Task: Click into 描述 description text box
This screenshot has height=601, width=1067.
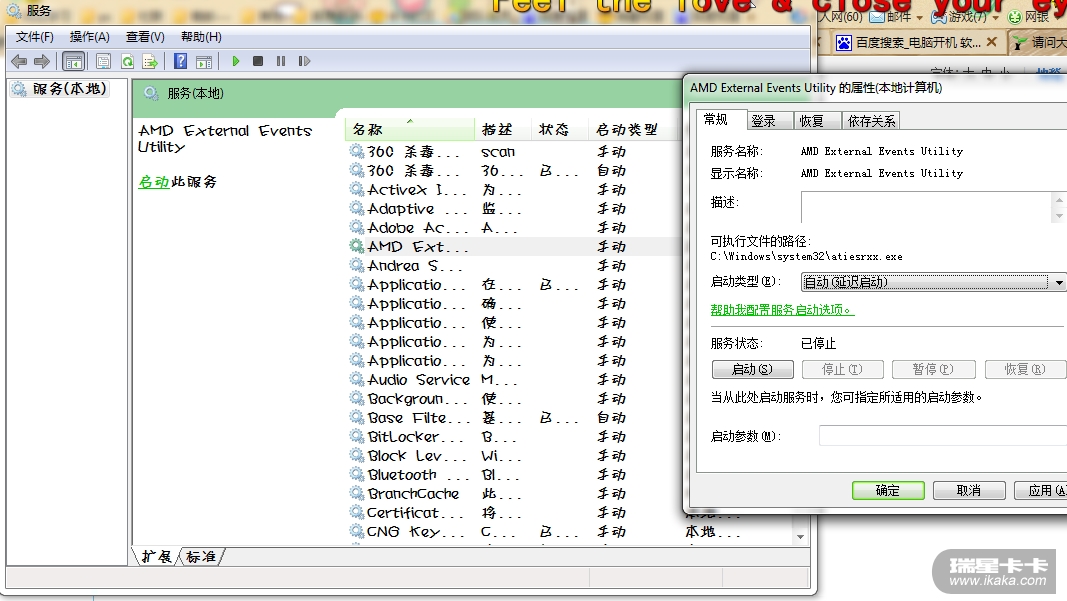Action: (x=928, y=208)
